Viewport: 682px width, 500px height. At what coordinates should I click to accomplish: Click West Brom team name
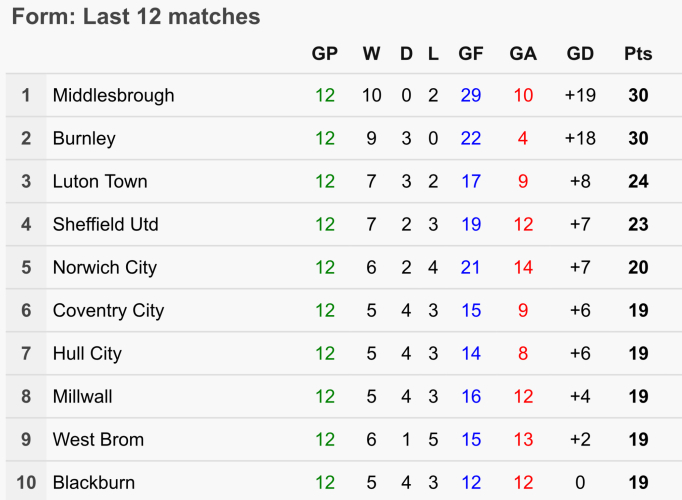pyautogui.click(x=98, y=440)
